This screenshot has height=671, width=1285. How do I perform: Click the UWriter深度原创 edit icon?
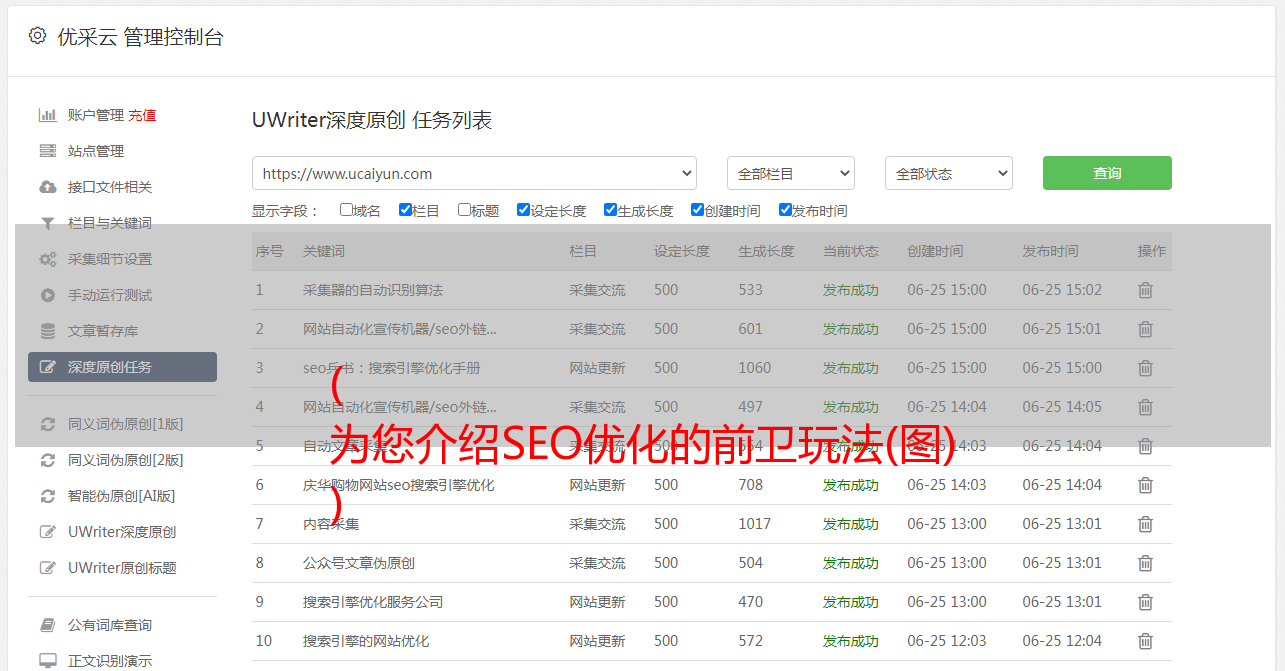click(47, 532)
